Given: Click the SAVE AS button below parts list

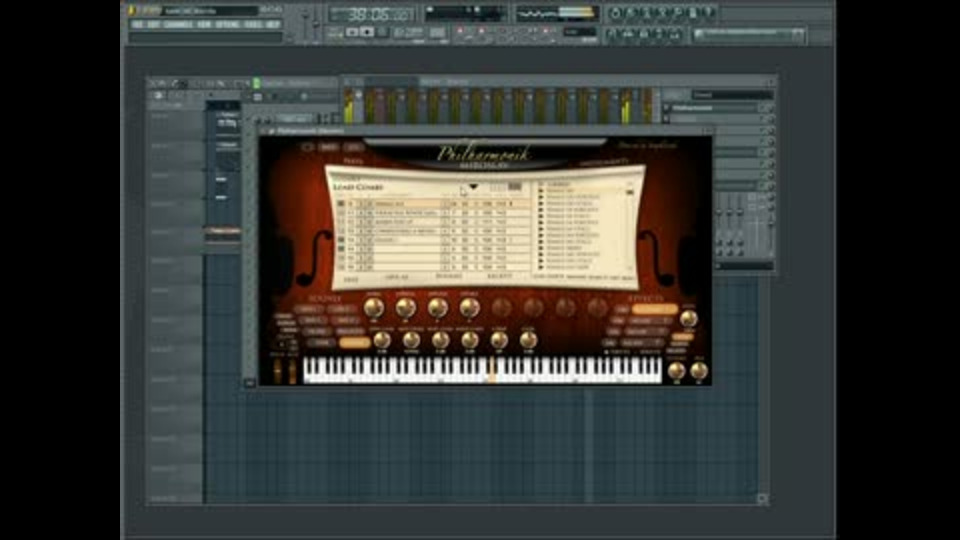Looking at the screenshot, I should pos(396,278).
